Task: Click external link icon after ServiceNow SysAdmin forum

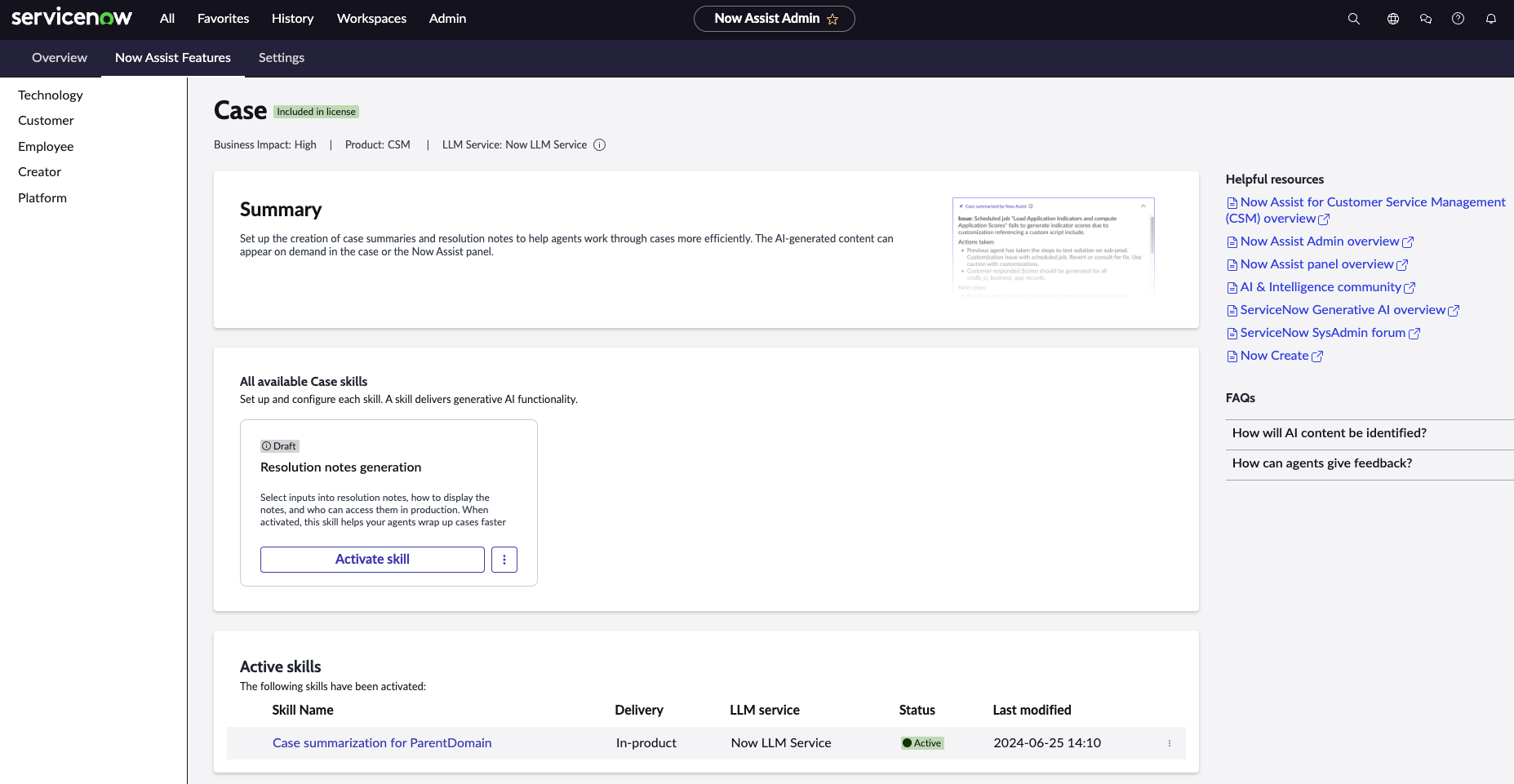Action: coord(1414,334)
